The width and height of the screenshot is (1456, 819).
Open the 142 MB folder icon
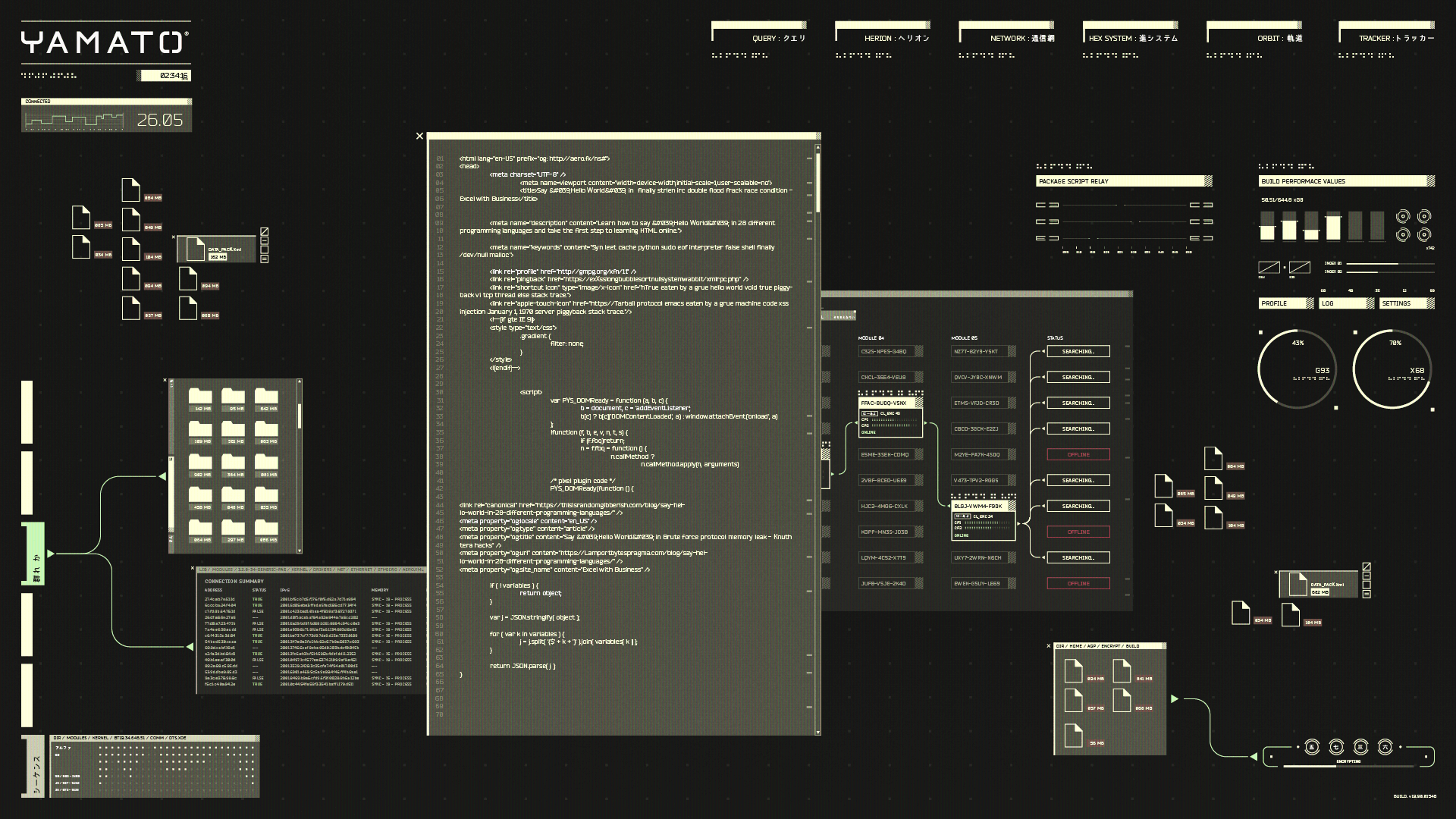pos(200,395)
